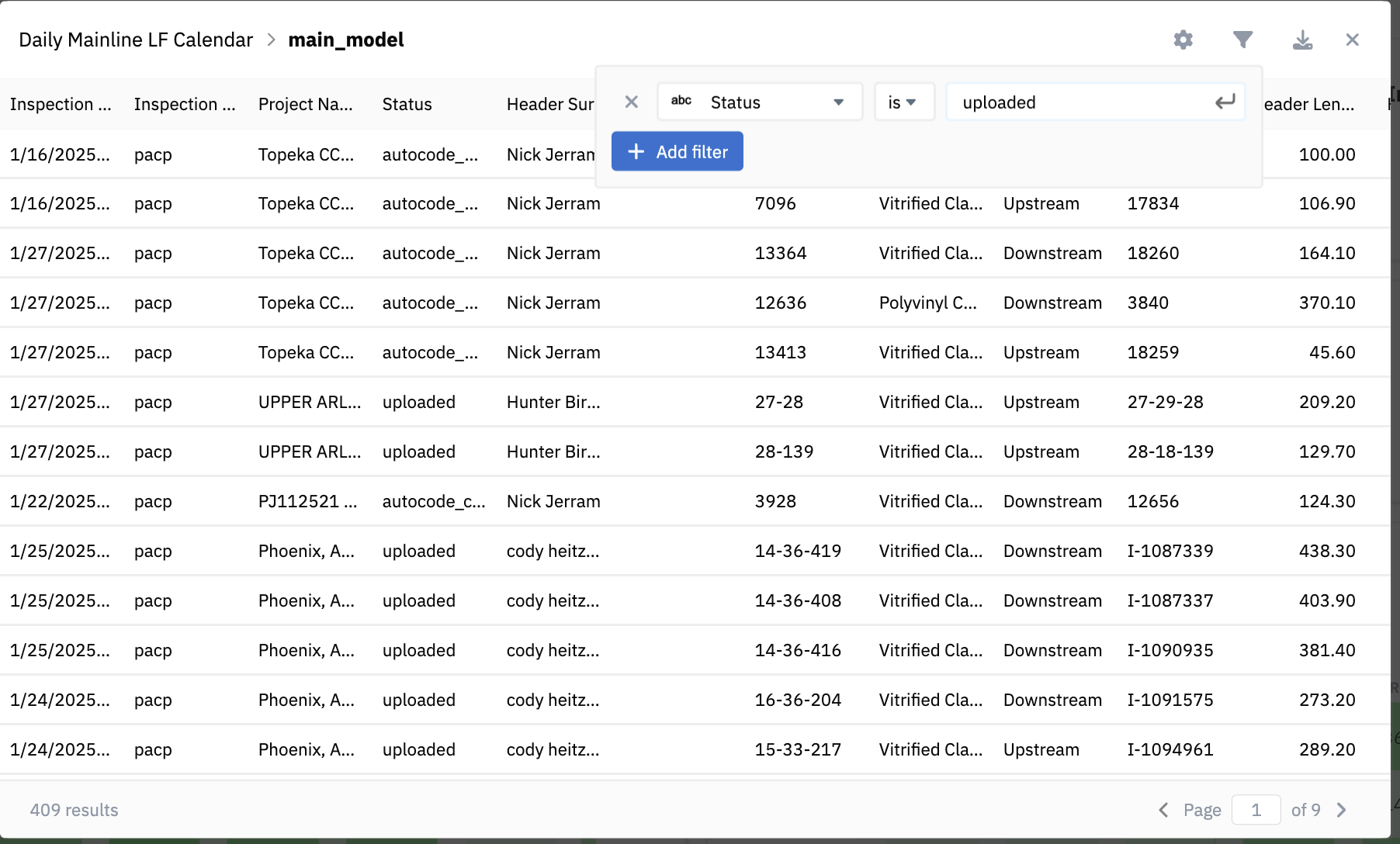This screenshot has height=844, width=1400.
Task: Sort by the Status column header
Action: tap(407, 104)
